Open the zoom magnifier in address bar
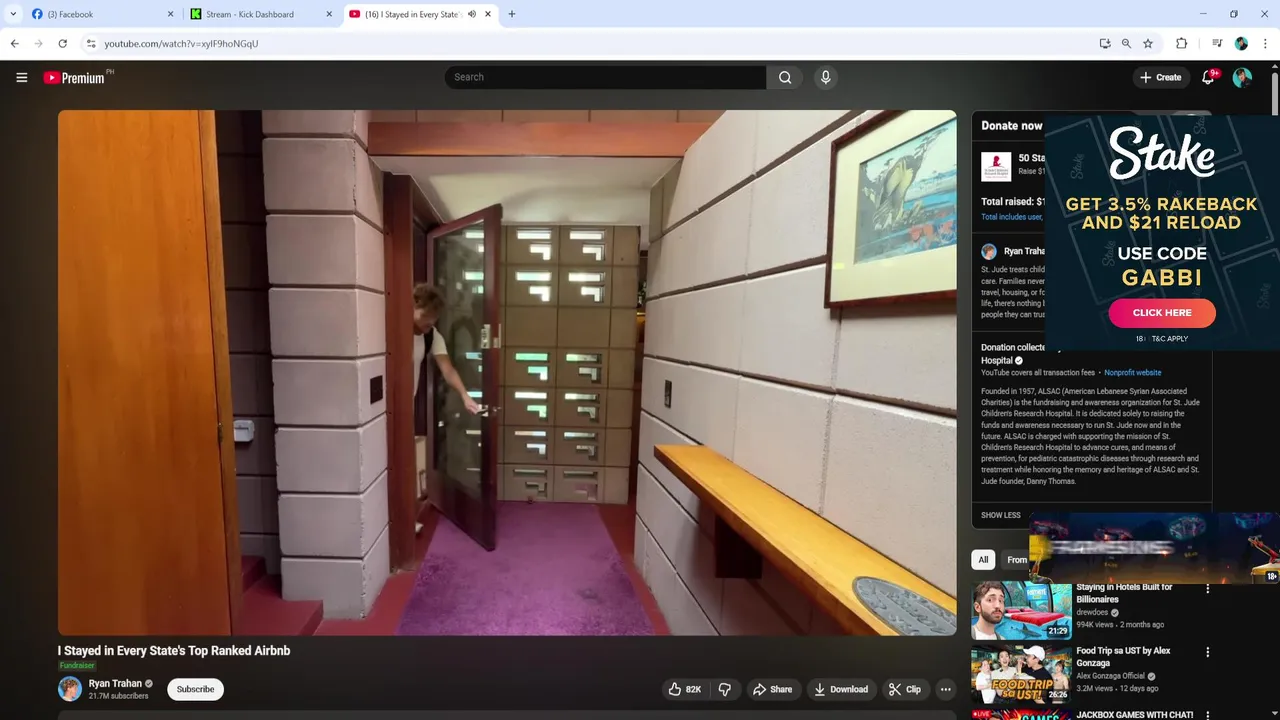The image size is (1280, 720). 1126,43
